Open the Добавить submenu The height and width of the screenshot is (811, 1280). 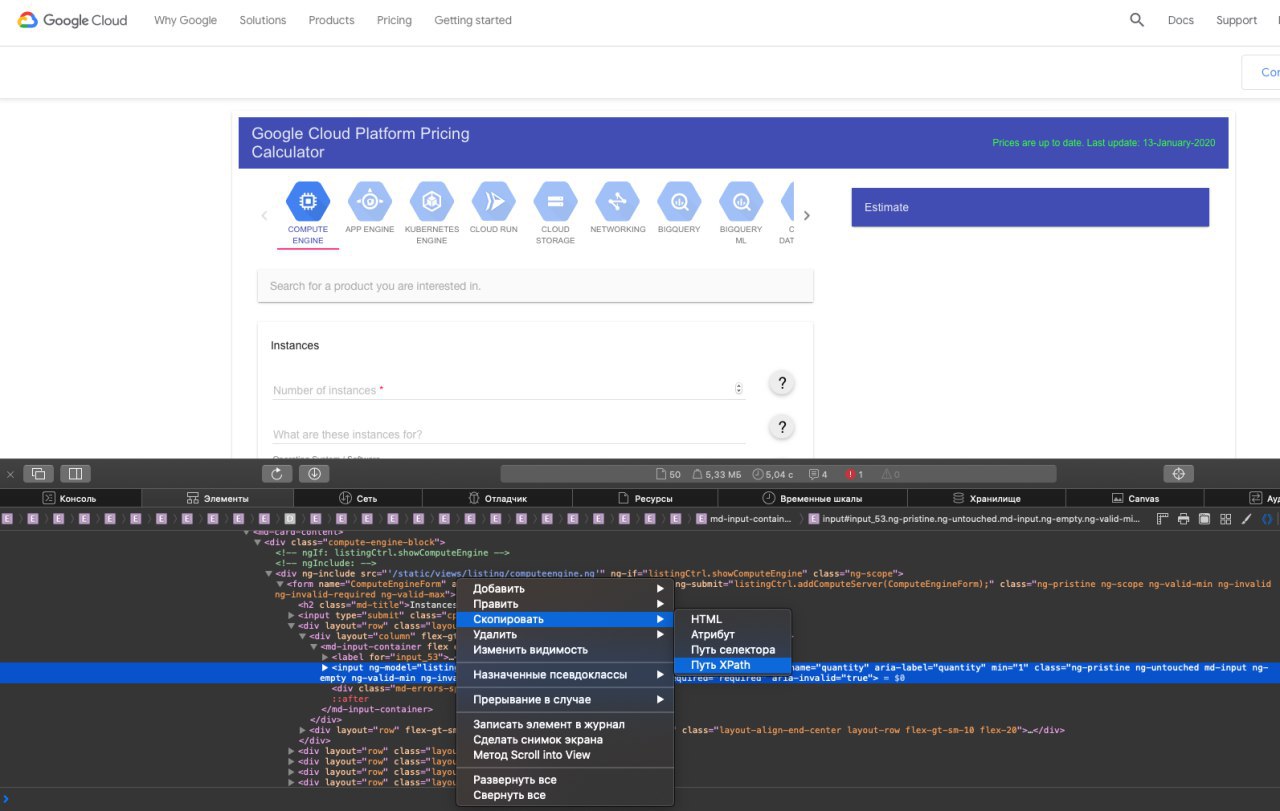tap(565, 589)
